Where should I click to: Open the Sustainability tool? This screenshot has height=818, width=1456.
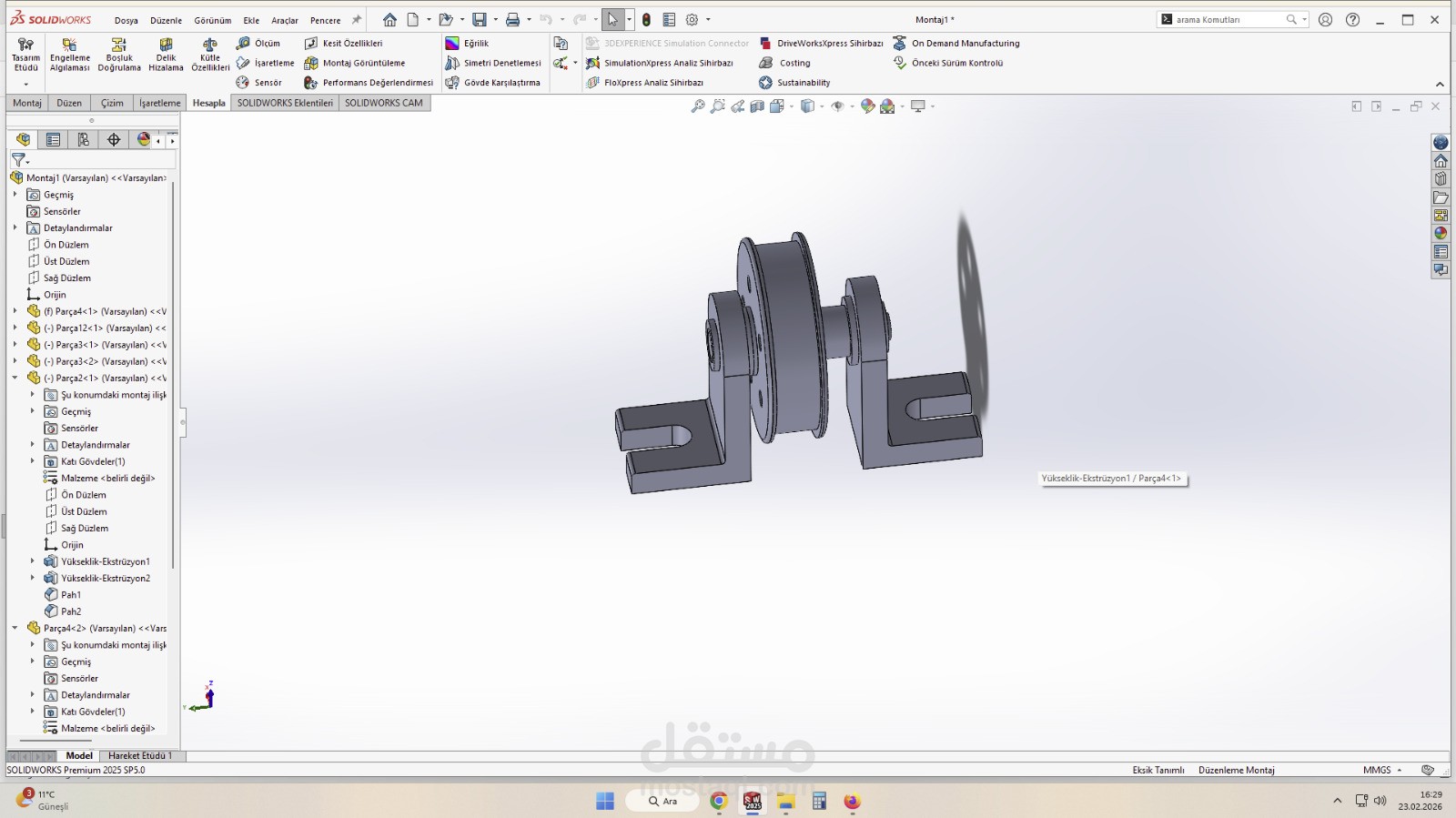[x=794, y=83]
